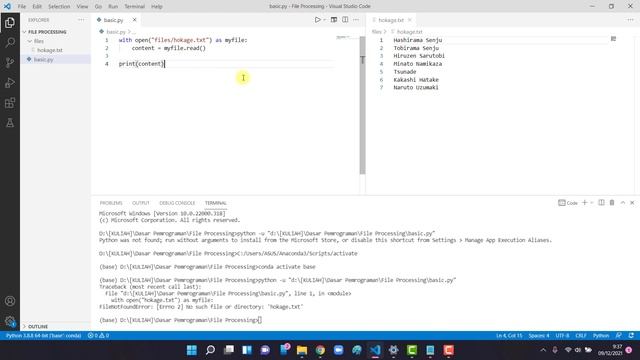
Task: Run Python file with the play button
Action: tap(318, 20)
